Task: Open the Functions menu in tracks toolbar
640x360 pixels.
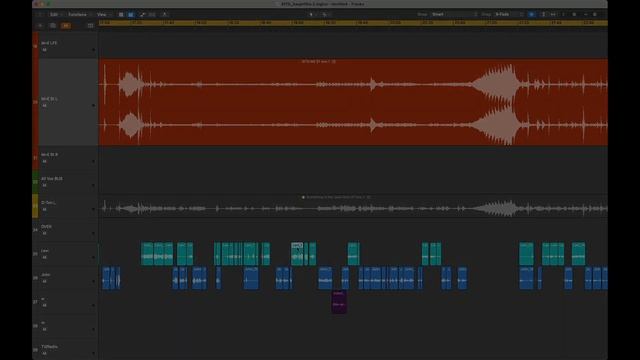Action: (x=78, y=14)
